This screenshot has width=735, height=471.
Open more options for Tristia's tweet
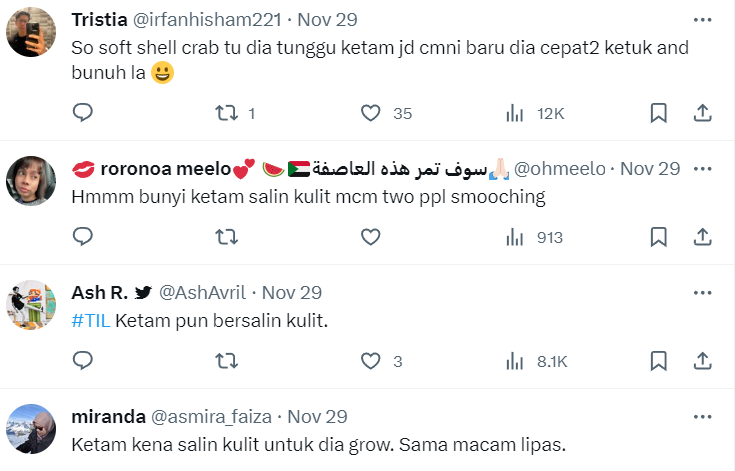(703, 20)
